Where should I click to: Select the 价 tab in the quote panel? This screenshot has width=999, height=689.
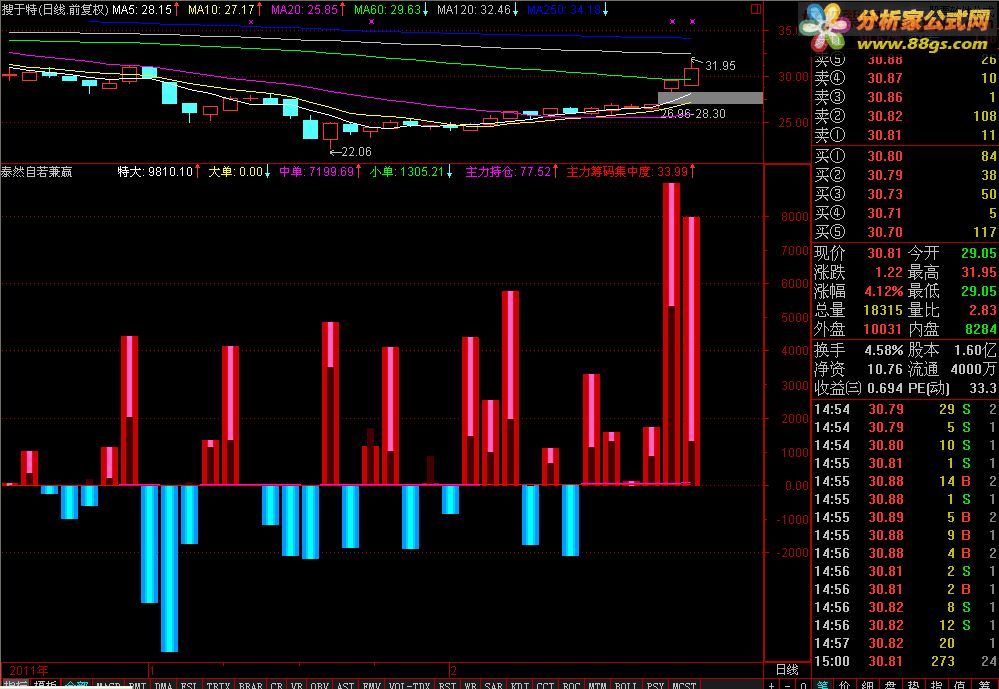[845, 686]
